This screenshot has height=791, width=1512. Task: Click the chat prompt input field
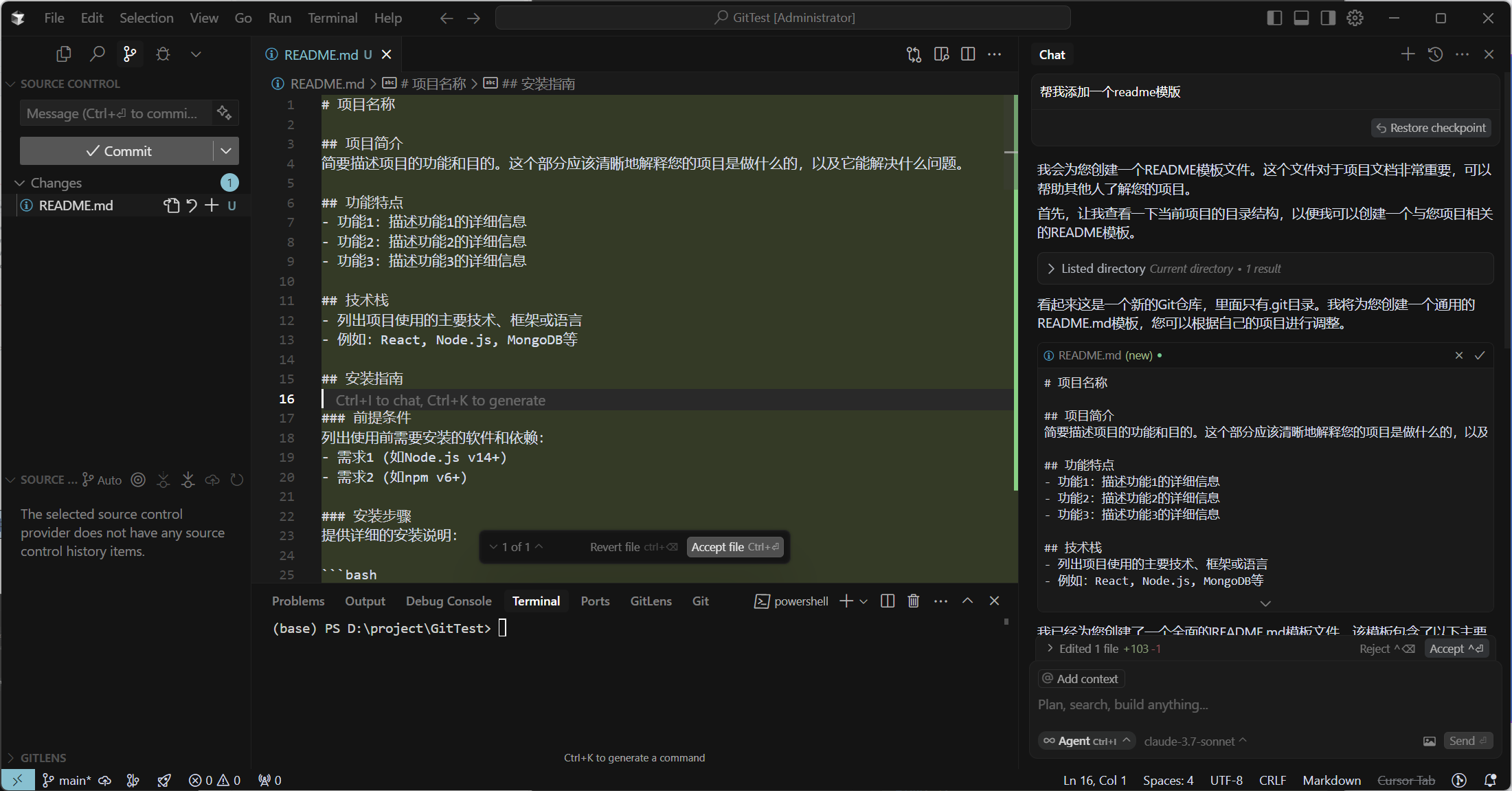(1264, 704)
